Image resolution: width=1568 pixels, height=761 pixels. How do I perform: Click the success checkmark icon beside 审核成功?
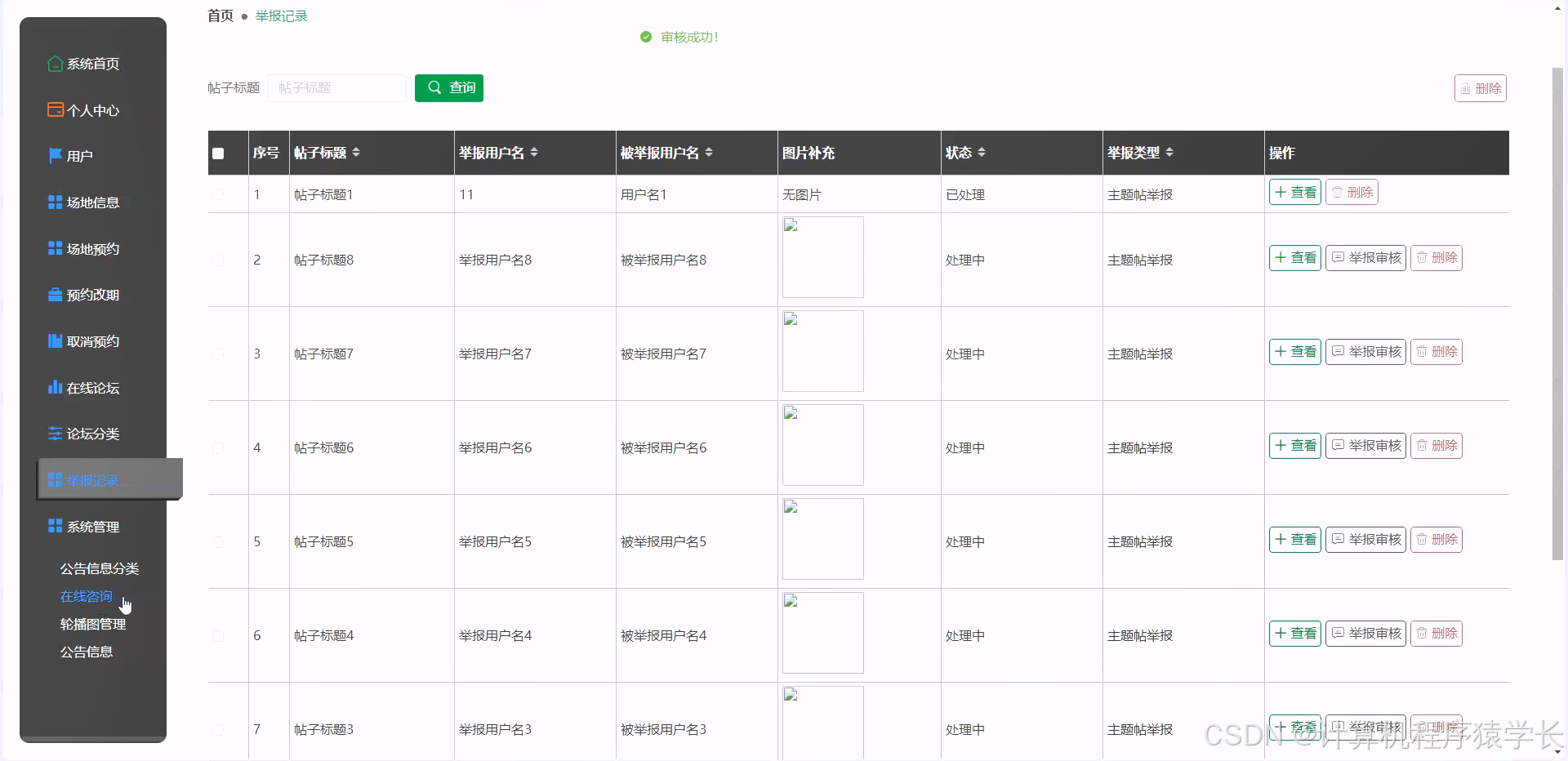(646, 37)
